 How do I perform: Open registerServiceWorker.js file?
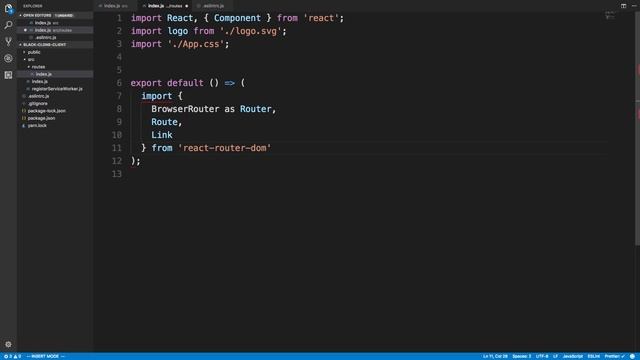coord(55,89)
